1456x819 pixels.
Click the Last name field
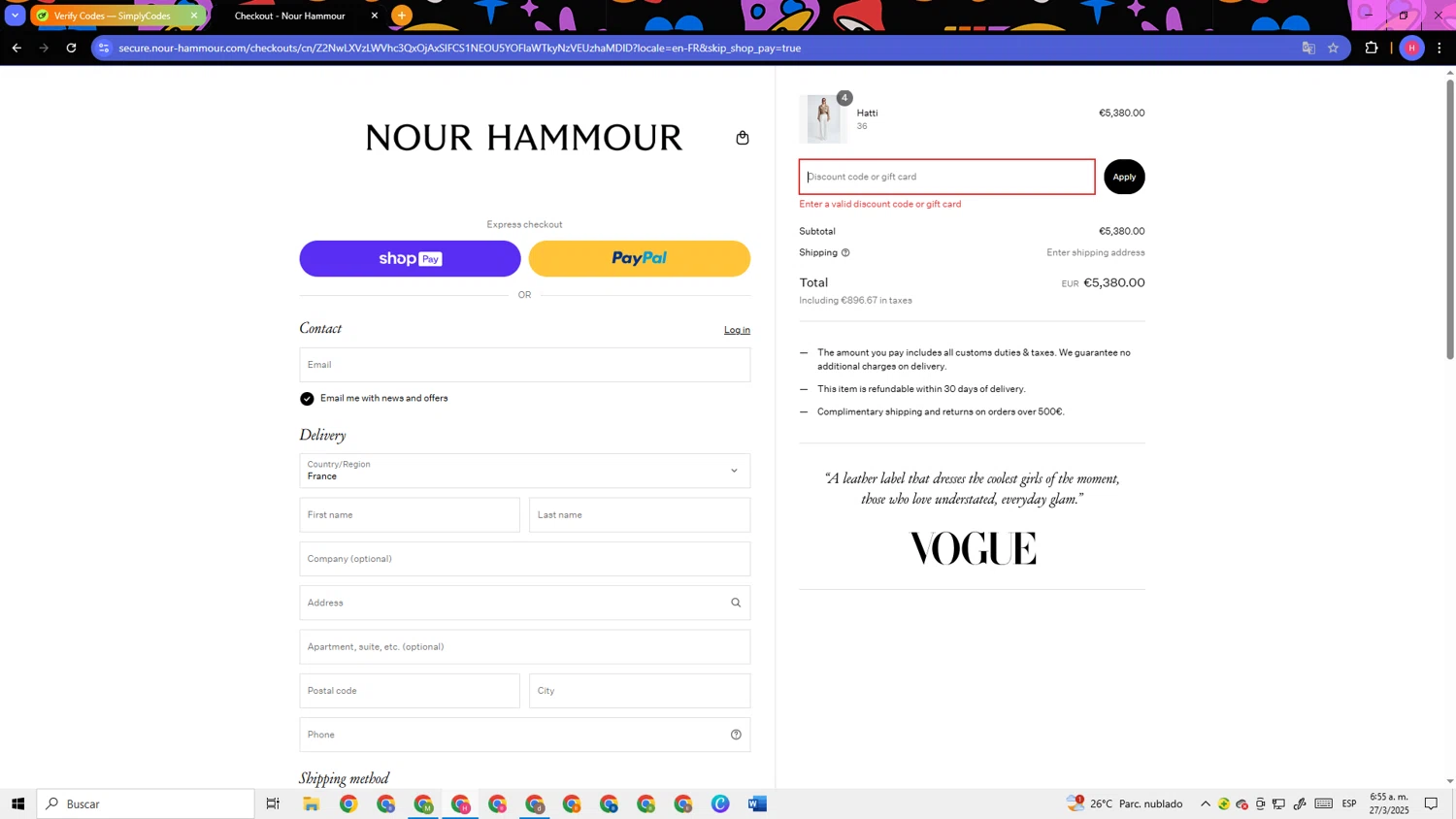640,515
